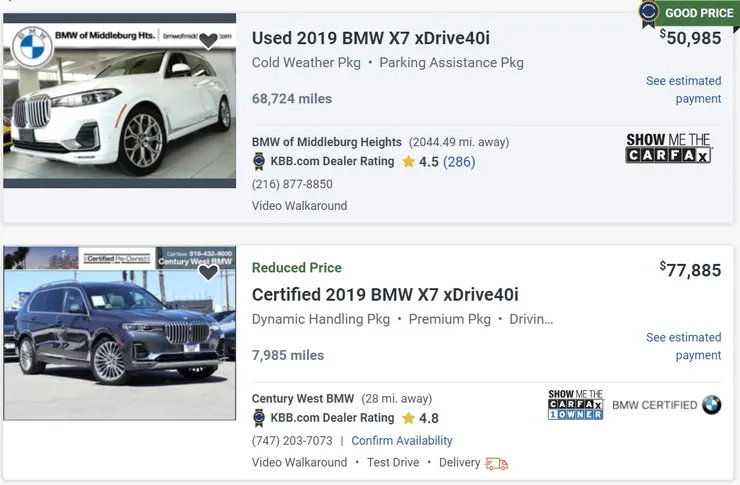Image resolution: width=740 pixels, height=485 pixels.
Task: Click the 4.8 star rating icon
Action: (x=408, y=418)
